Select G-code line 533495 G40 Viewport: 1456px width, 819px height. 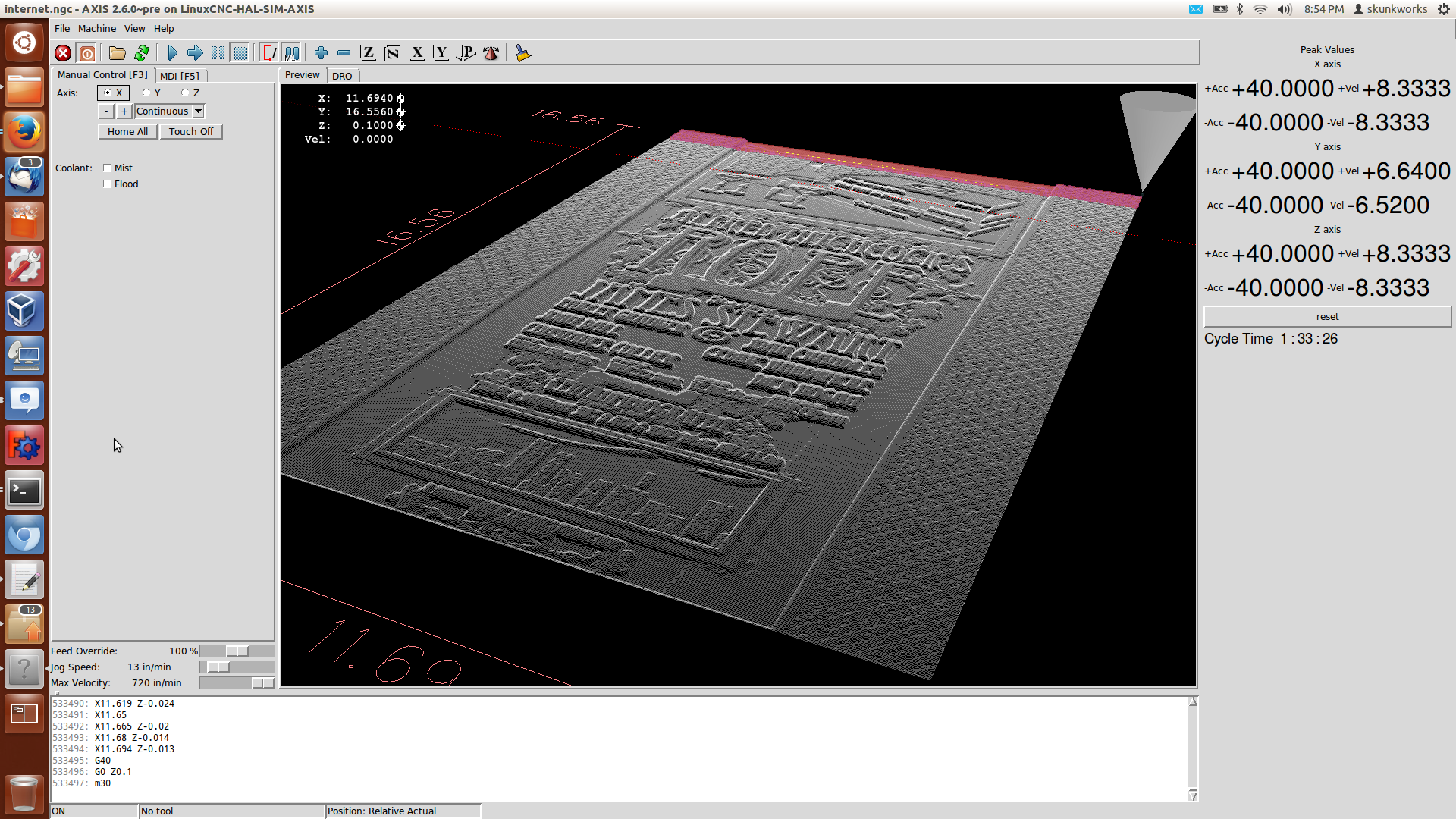(x=81, y=761)
